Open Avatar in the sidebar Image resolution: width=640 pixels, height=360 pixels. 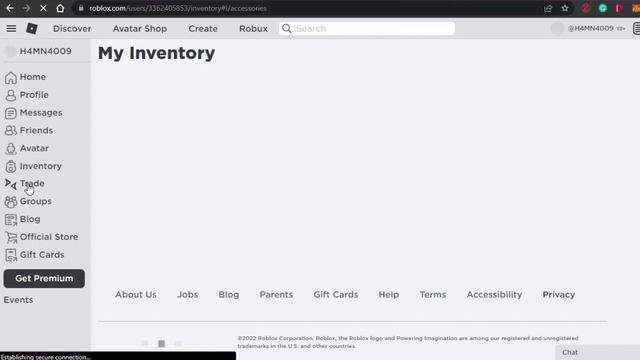coord(34,148)
